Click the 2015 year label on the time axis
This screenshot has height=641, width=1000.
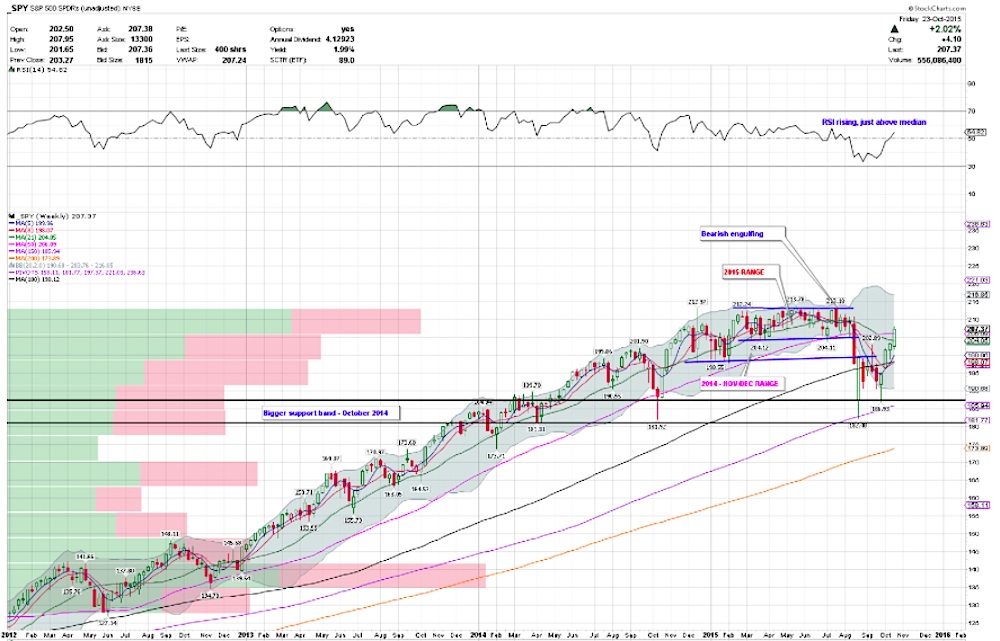click(710, 635)
